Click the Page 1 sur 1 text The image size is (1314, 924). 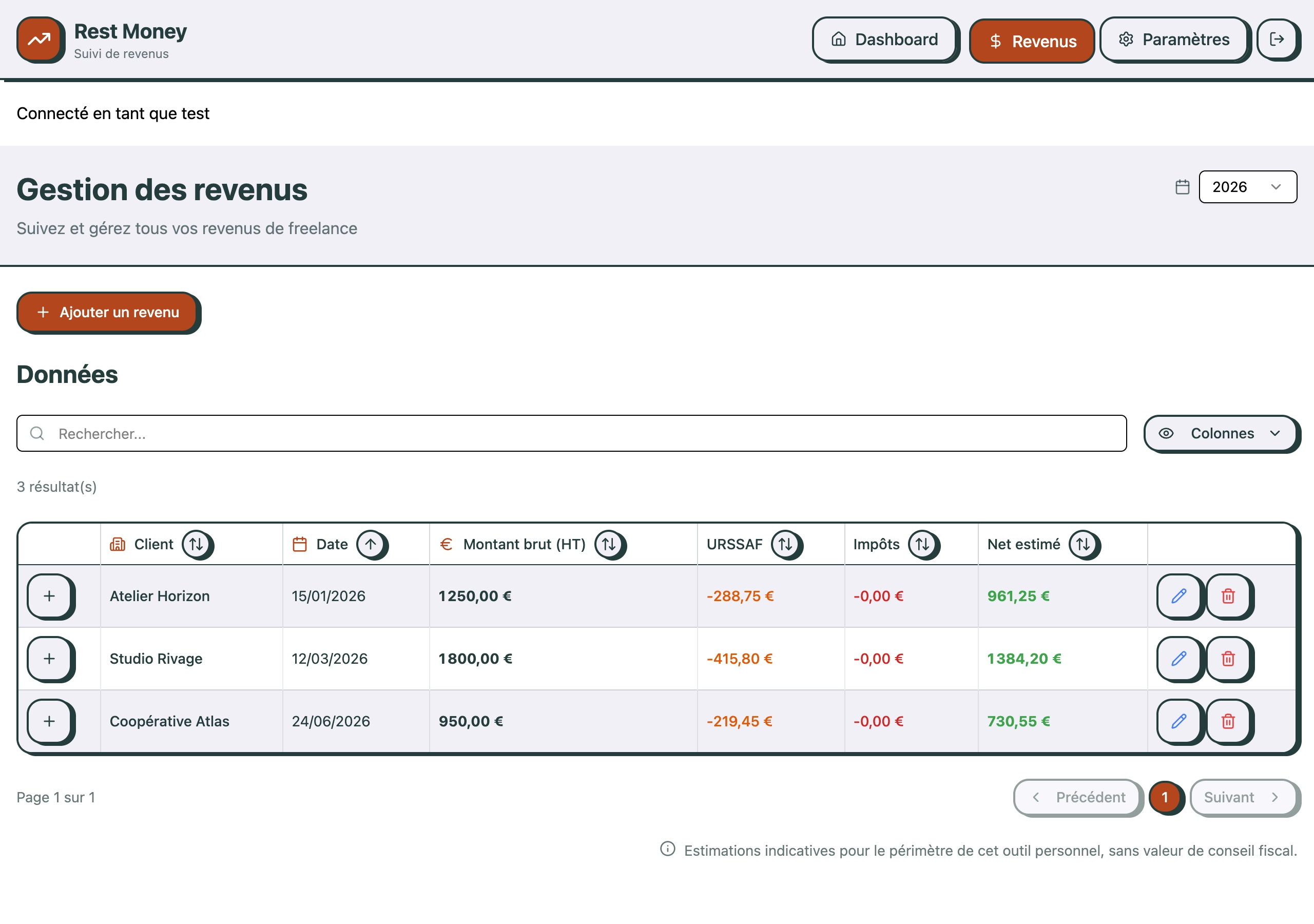56,797
